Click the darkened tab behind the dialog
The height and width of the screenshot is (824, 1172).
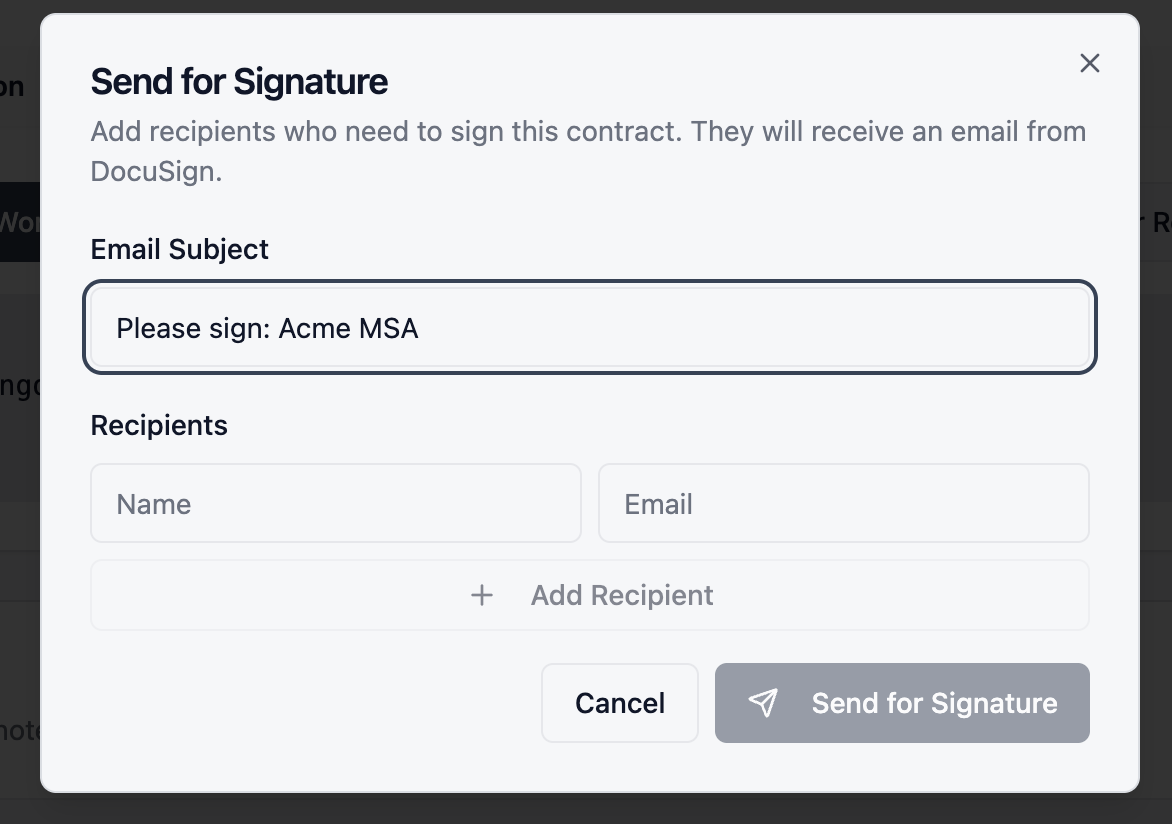click(20, 223)
